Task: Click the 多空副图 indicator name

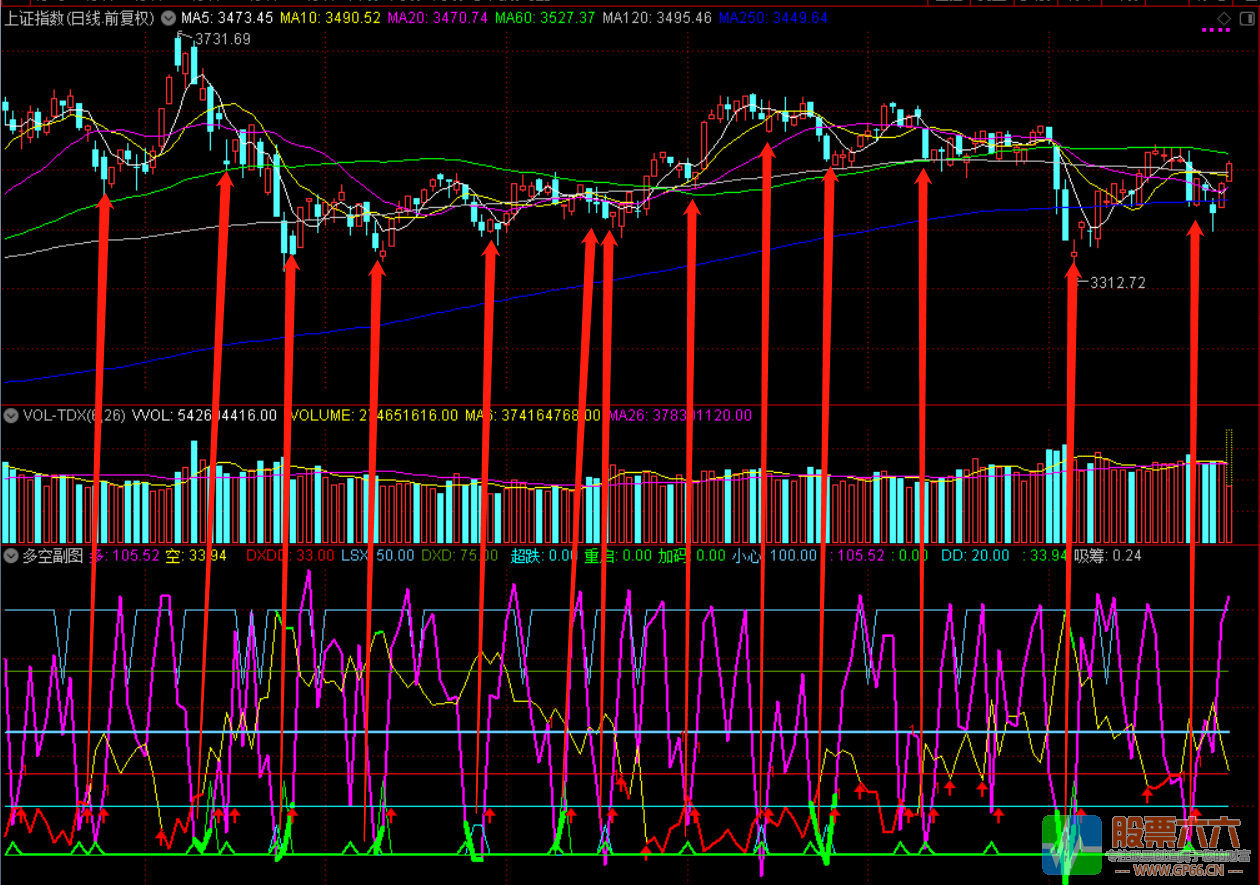Action: click(x=54, y=555)
